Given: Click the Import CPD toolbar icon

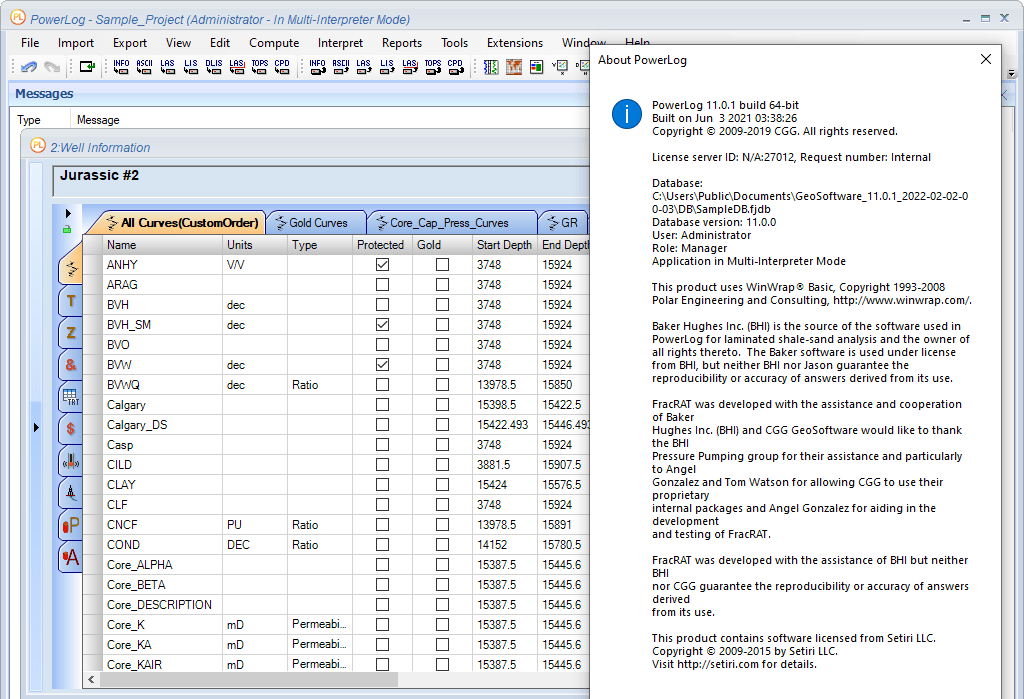Looking at the screenshot, I should pyautogui.click(x=282, y=67).
